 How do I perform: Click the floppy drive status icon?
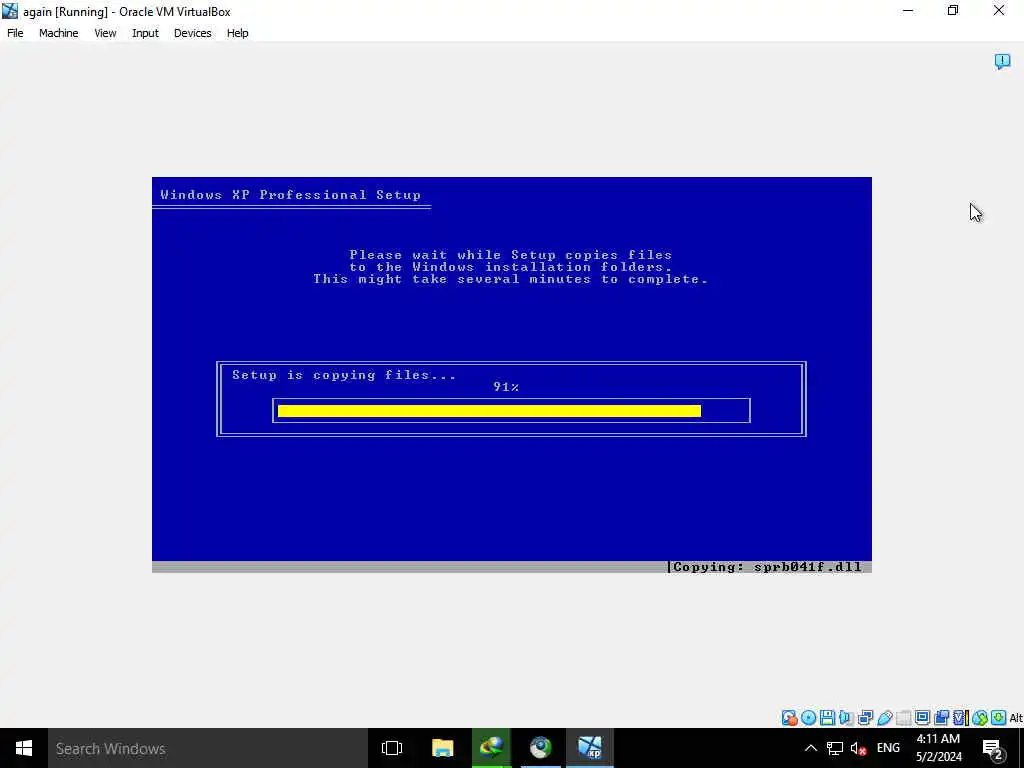pos(827,718)
